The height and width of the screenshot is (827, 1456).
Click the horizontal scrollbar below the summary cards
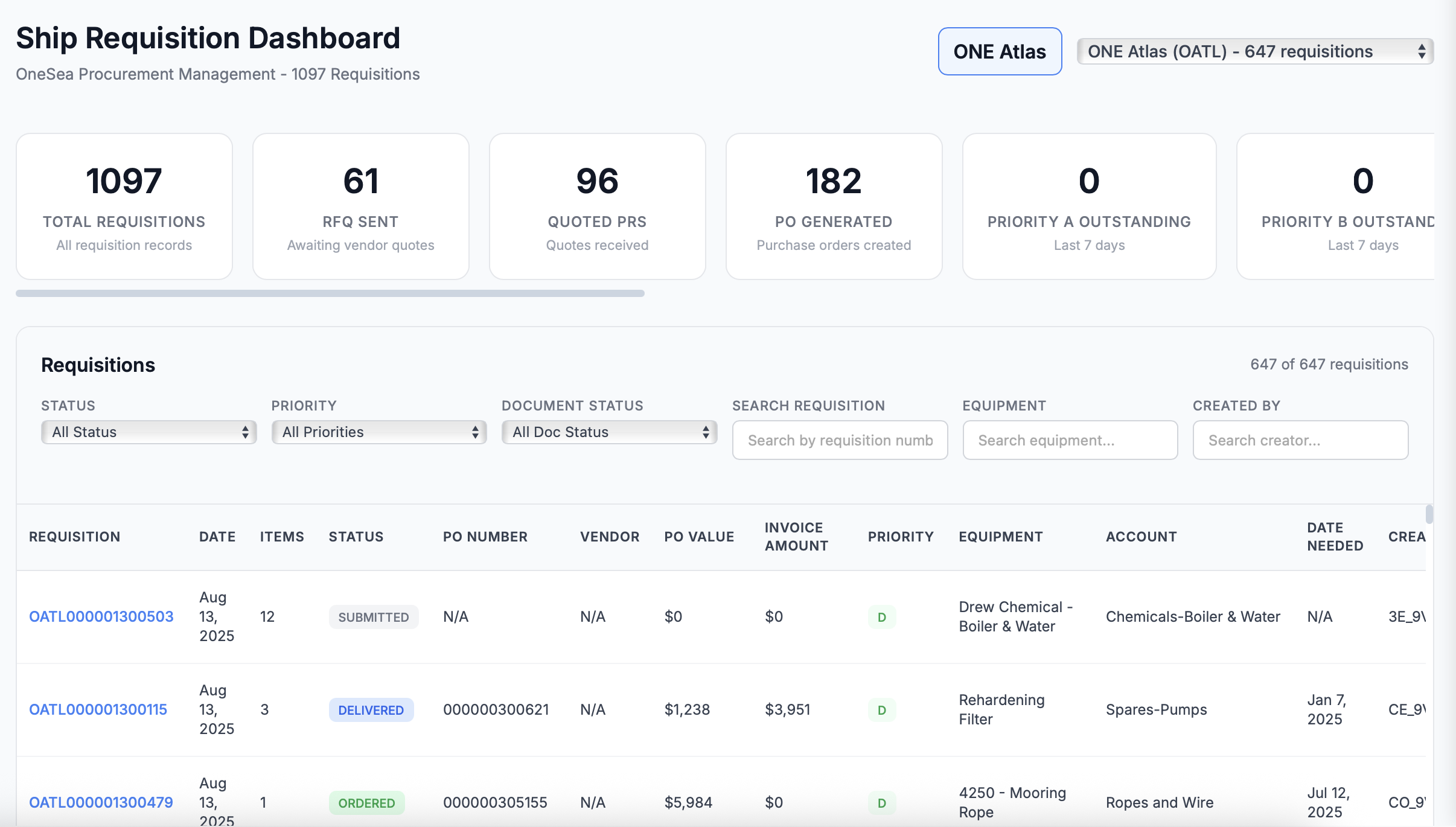[x=329, y=293]
